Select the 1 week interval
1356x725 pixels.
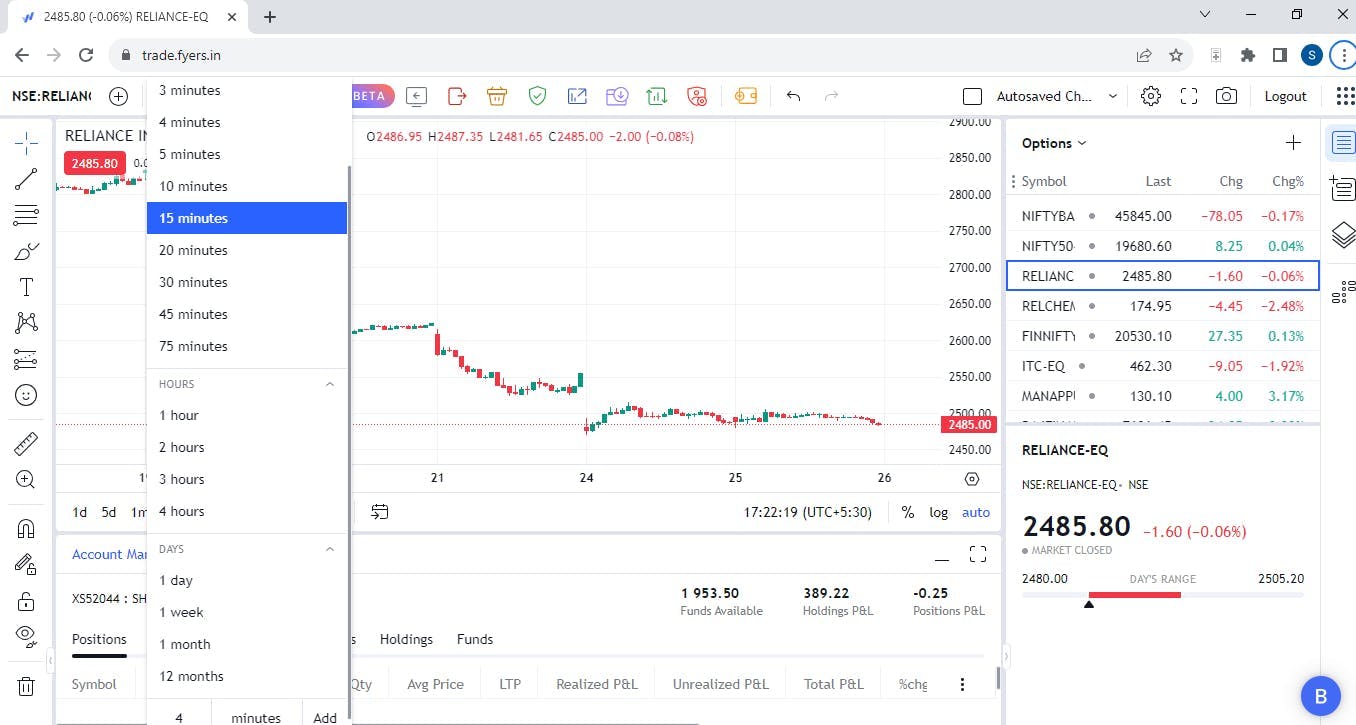pos(247,612)
